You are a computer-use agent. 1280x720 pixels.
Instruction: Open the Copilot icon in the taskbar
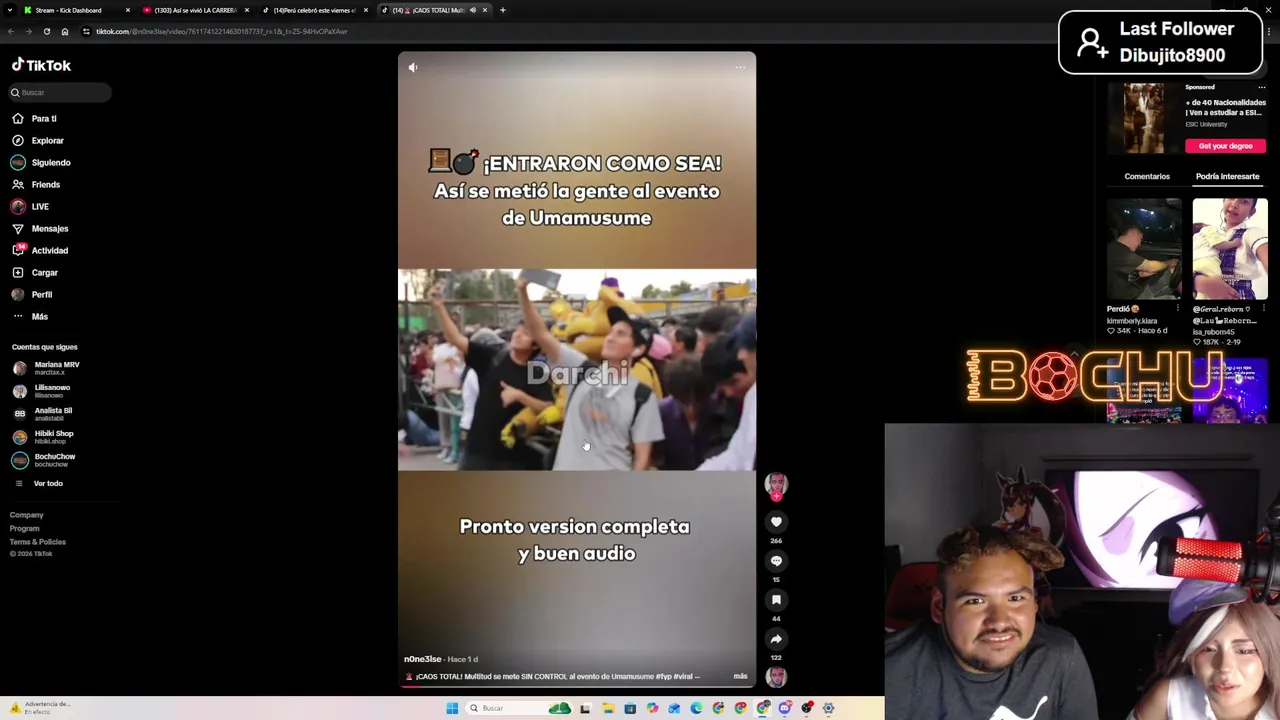(652, 708)
